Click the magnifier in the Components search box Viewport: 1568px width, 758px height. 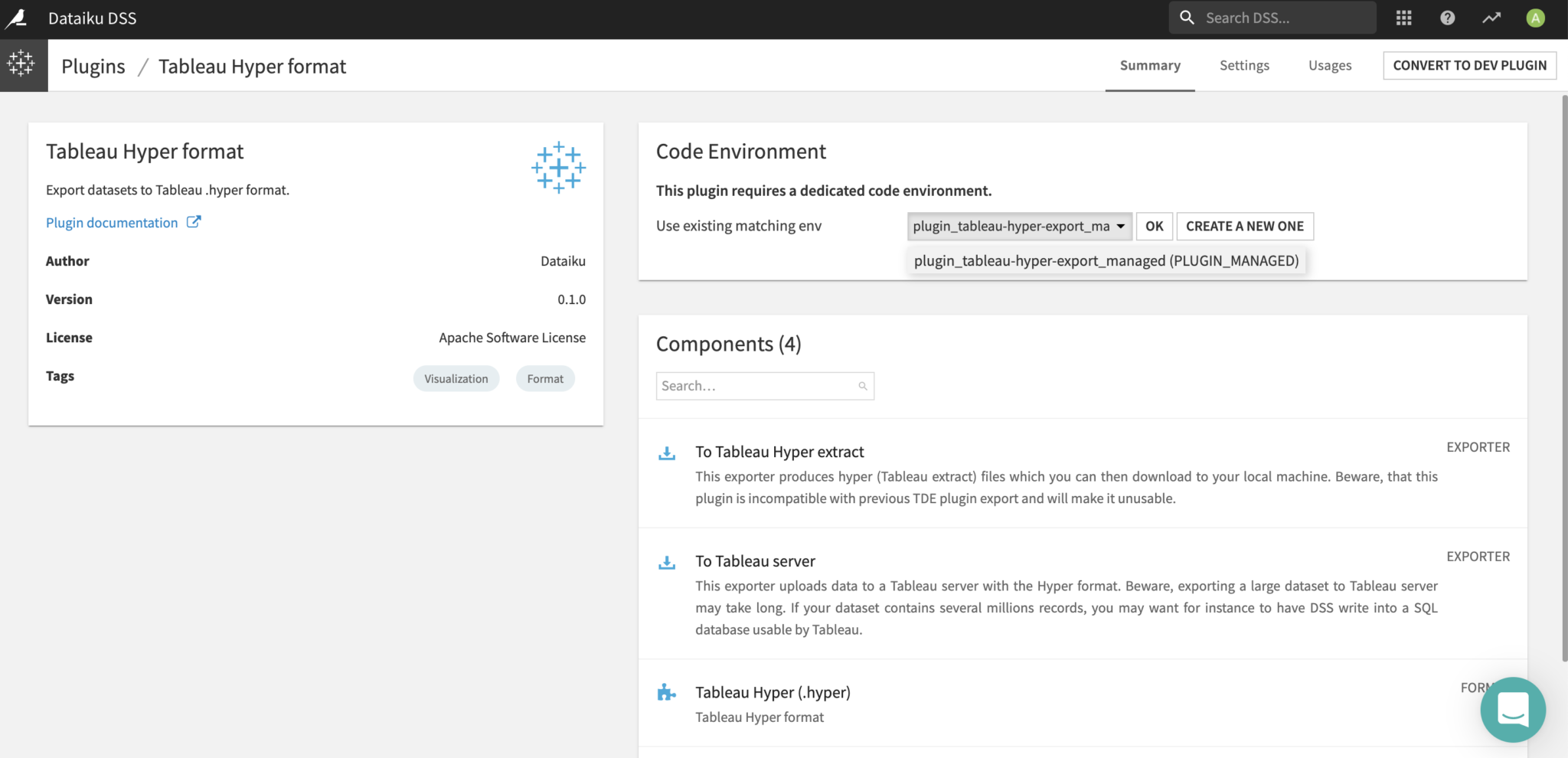(x=863, y=386)
